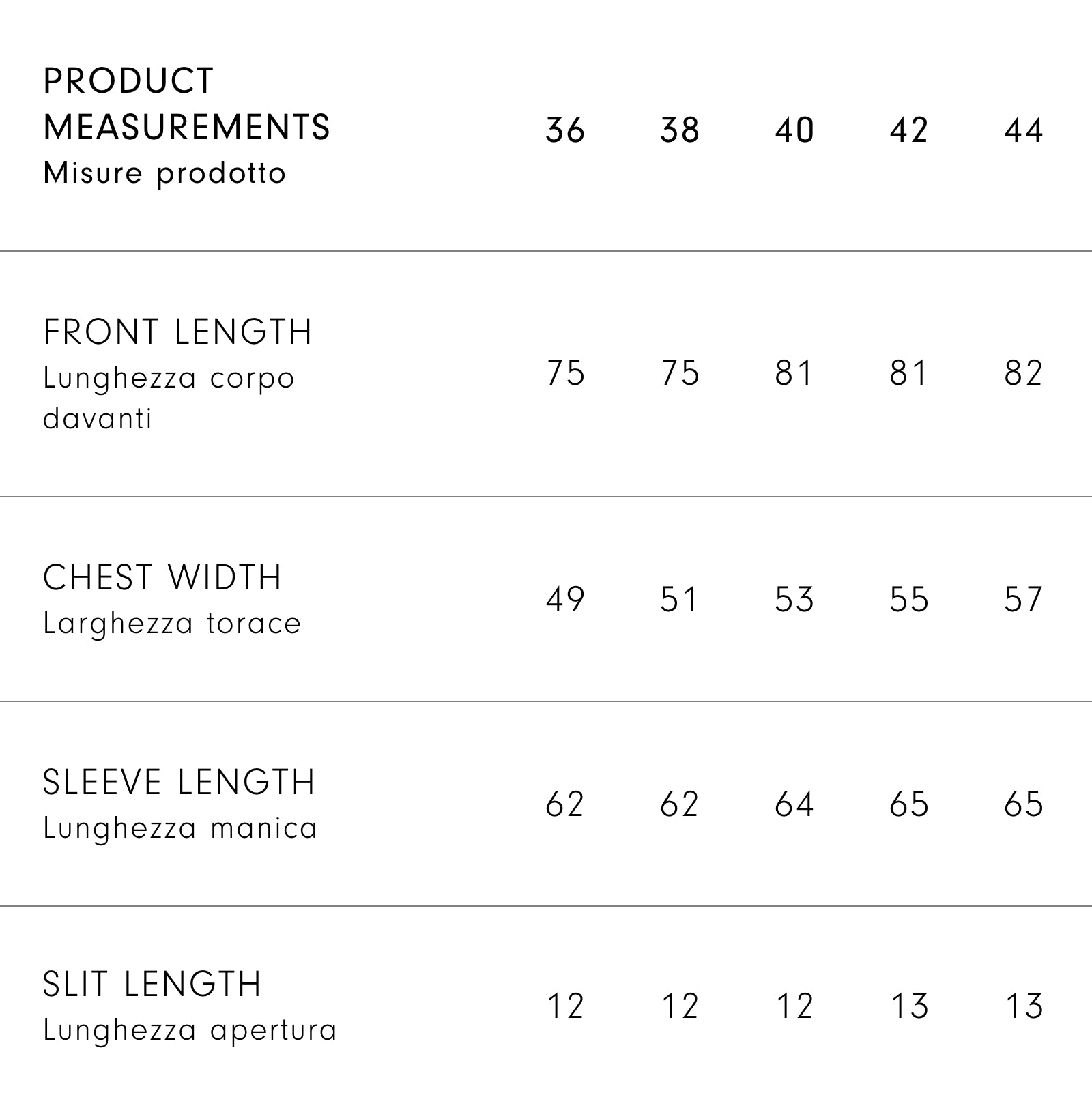1092x1108 pixels.
Task: Select the size 38 column header
Action: click(x=680, y=130)
